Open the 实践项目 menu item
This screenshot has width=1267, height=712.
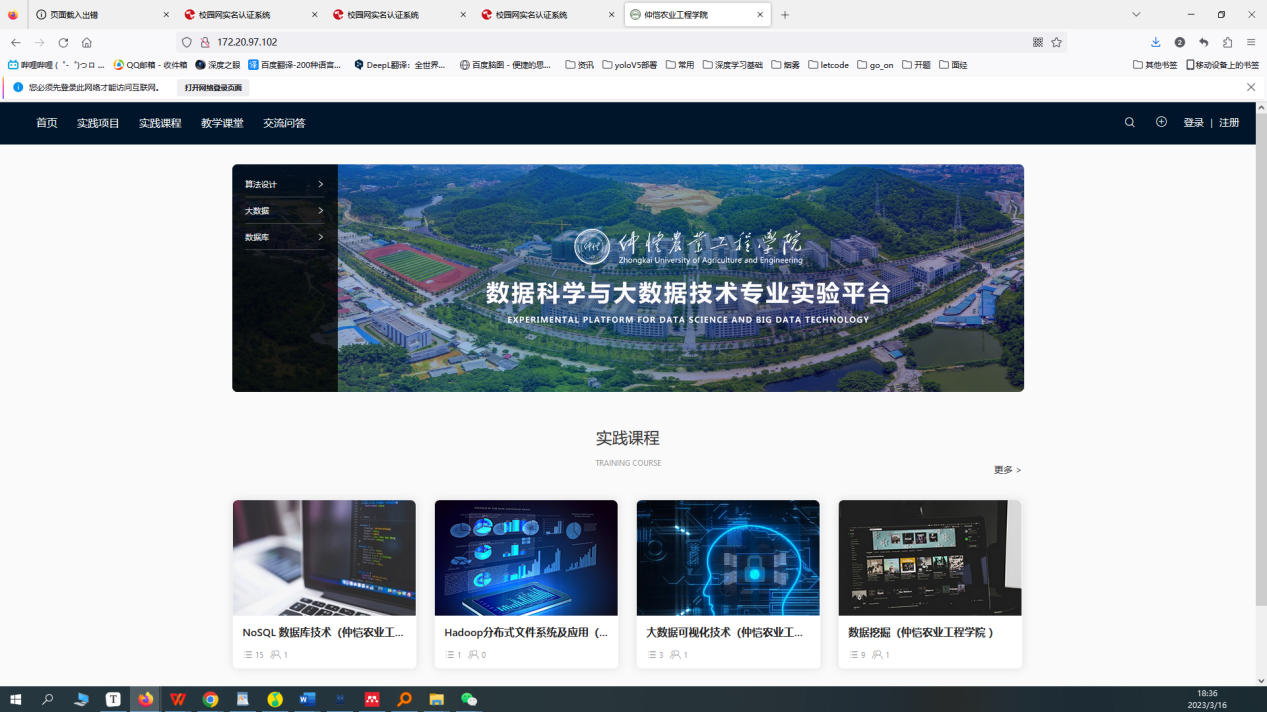(98, 123)
